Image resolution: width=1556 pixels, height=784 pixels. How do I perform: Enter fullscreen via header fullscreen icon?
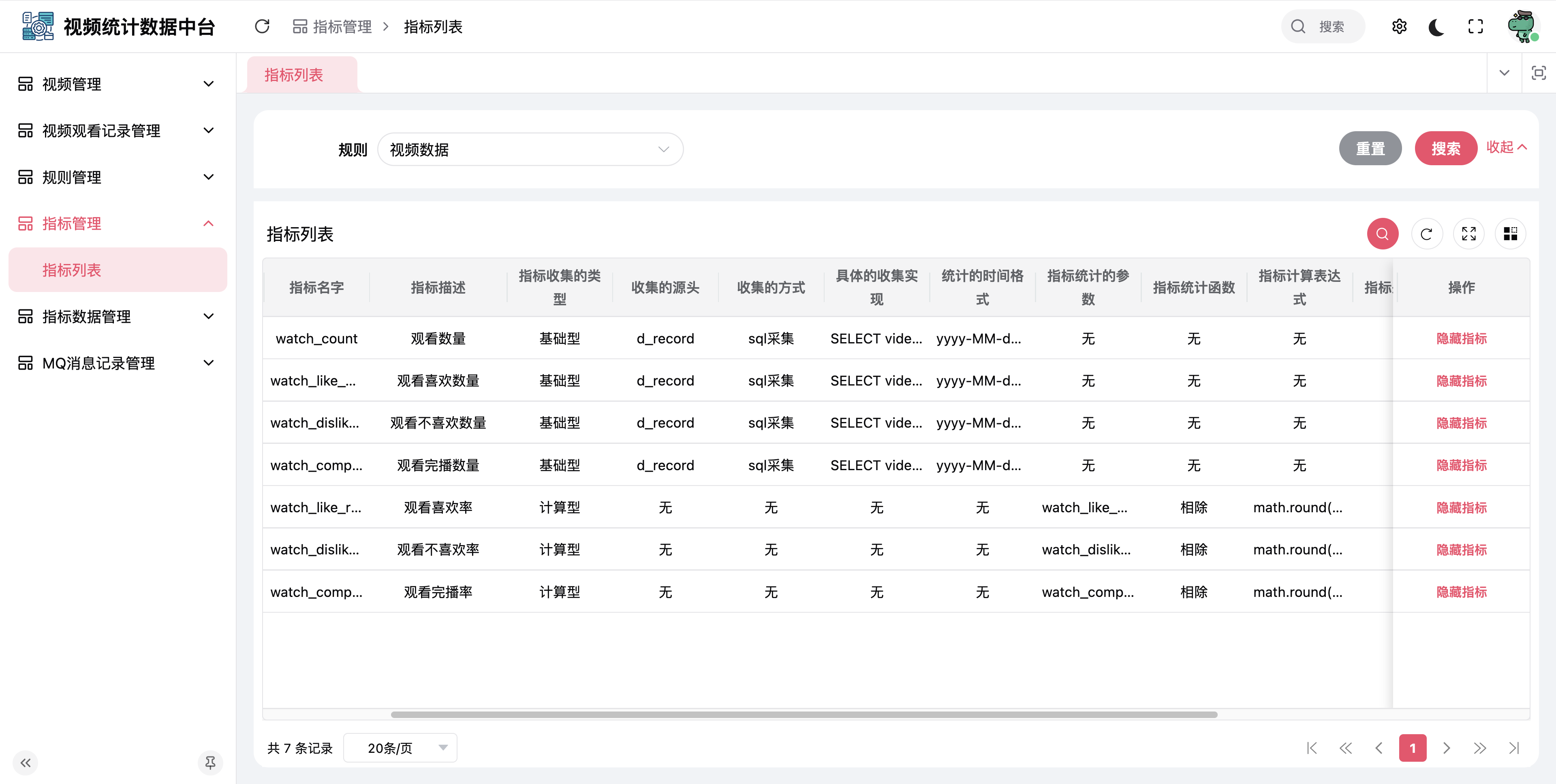tap(1475, 27)
